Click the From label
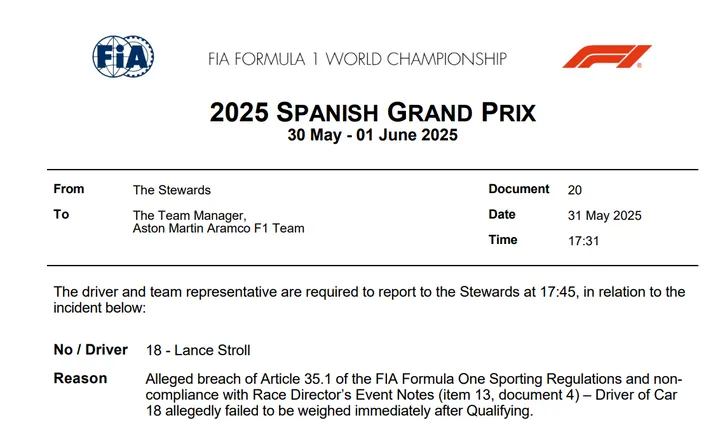 coord(69,189)
